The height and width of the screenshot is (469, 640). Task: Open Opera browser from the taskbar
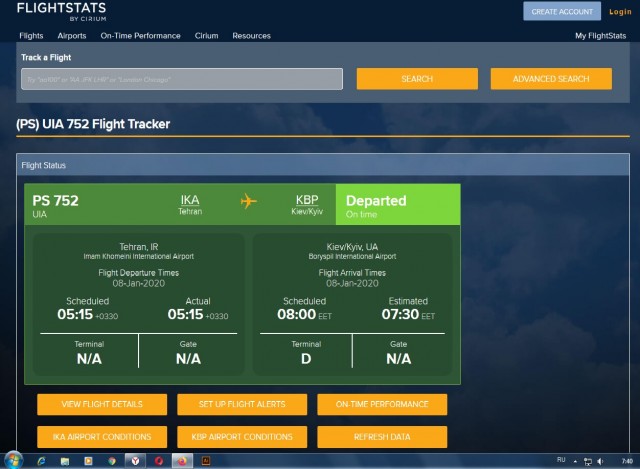click(159, 461)
